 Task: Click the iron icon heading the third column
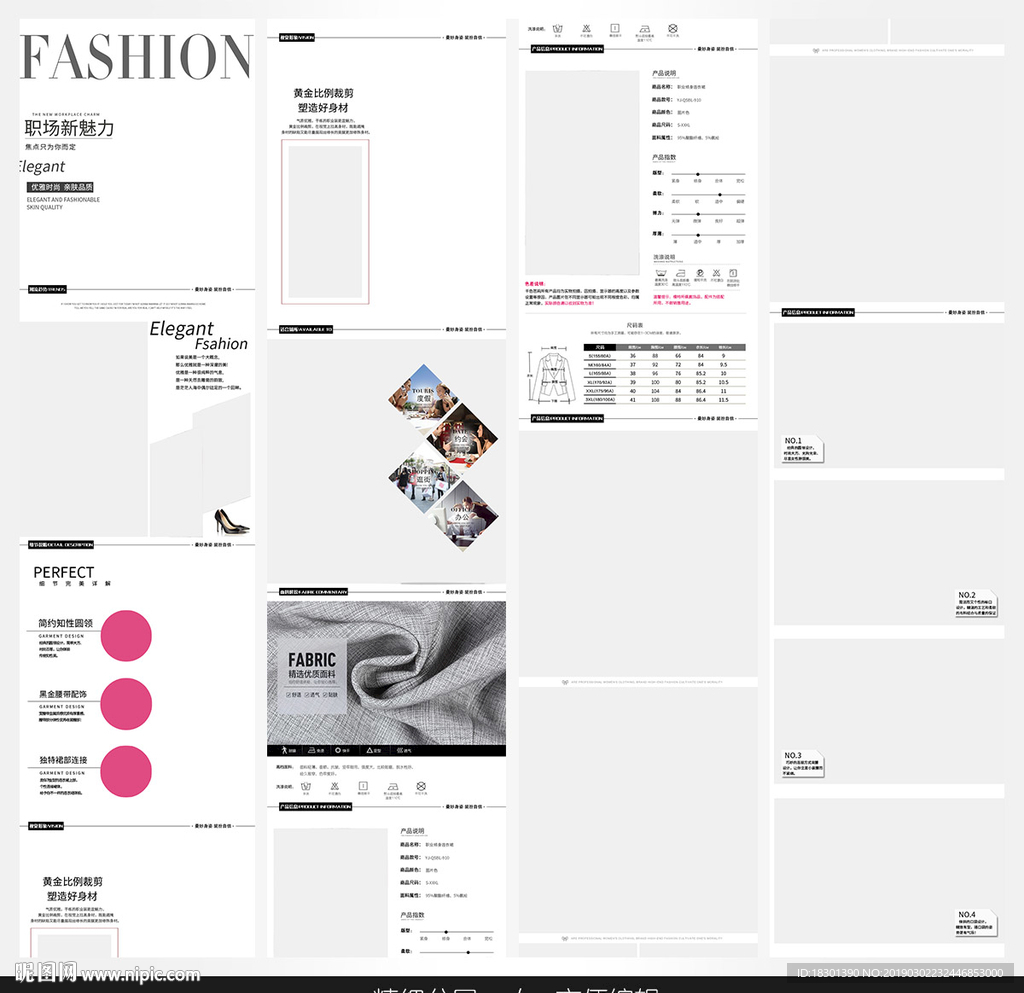pos(645,29)
